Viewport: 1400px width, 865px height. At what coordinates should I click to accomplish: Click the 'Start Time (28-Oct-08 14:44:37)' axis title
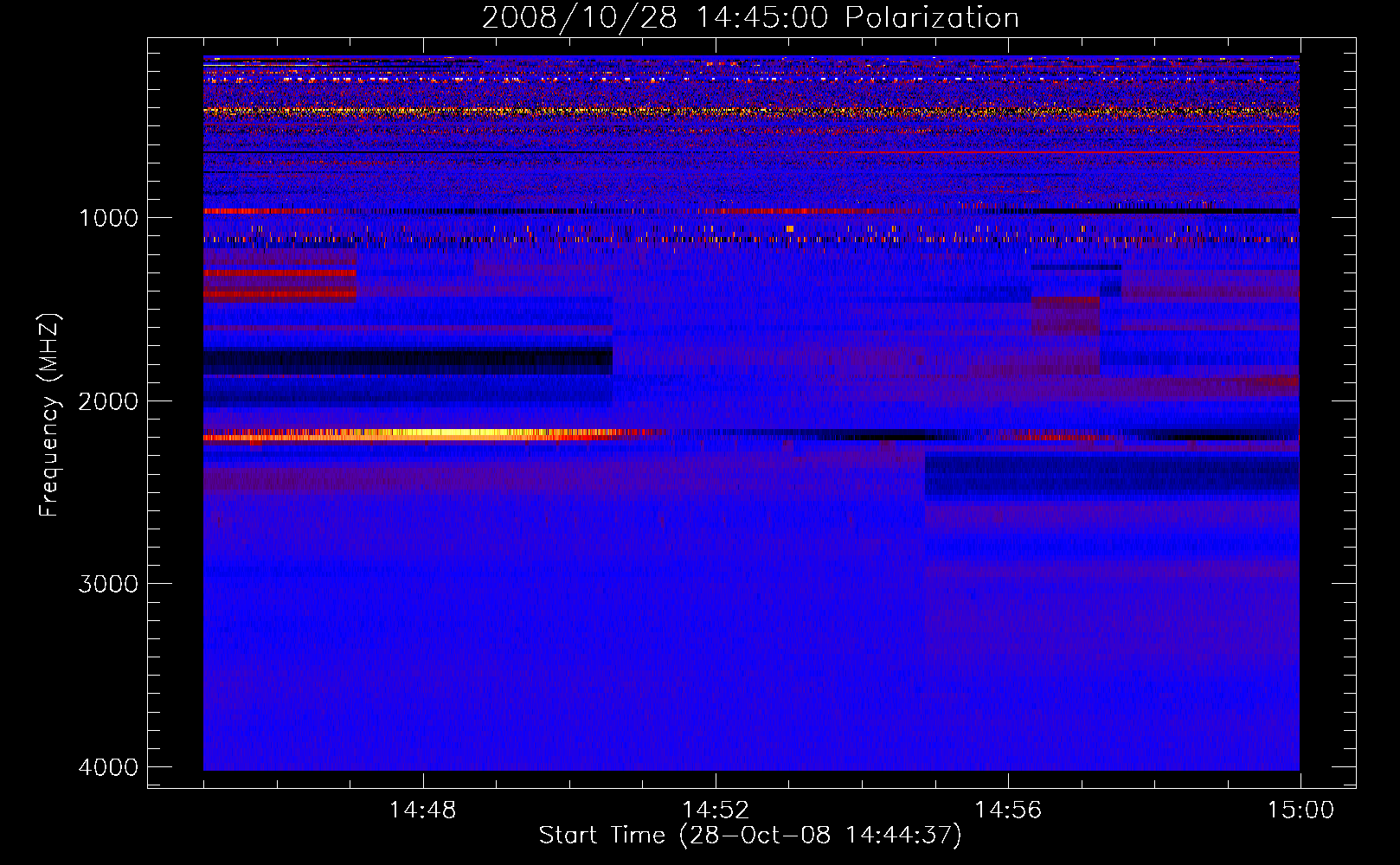click(x=750, y=836)
